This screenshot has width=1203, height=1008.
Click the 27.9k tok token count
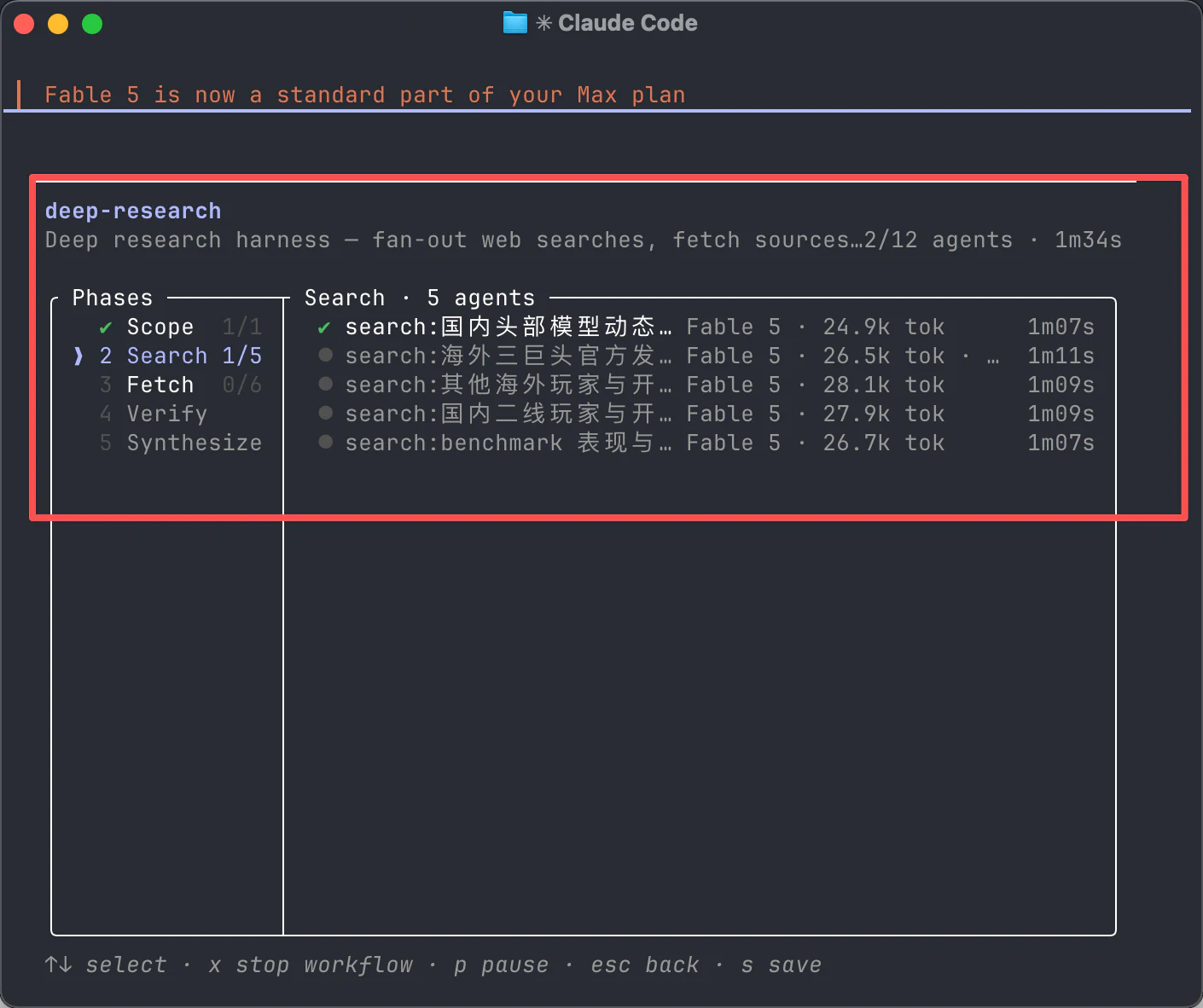pos(883,414)
